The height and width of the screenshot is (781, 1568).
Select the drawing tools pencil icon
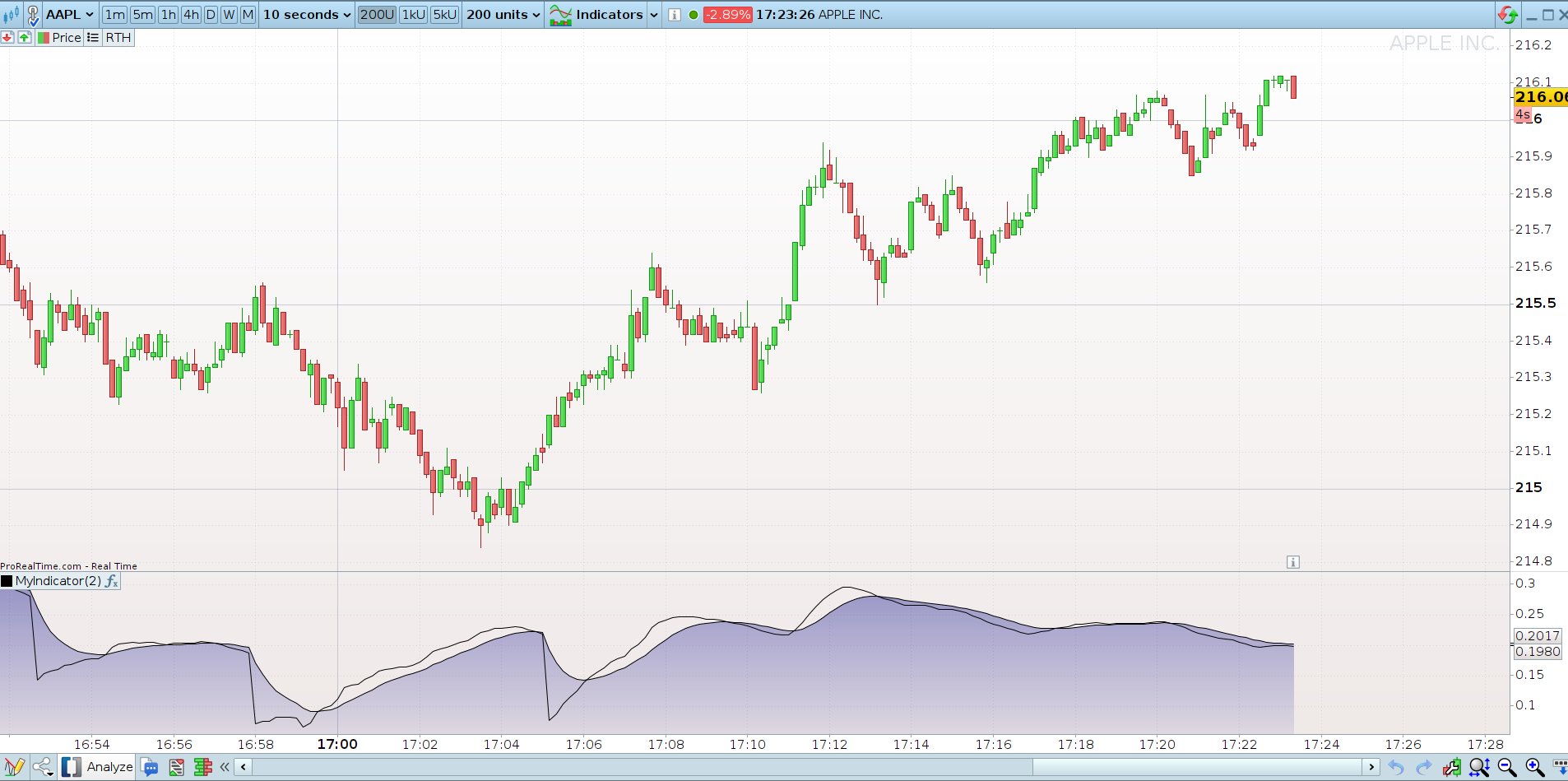pos(14,767)
